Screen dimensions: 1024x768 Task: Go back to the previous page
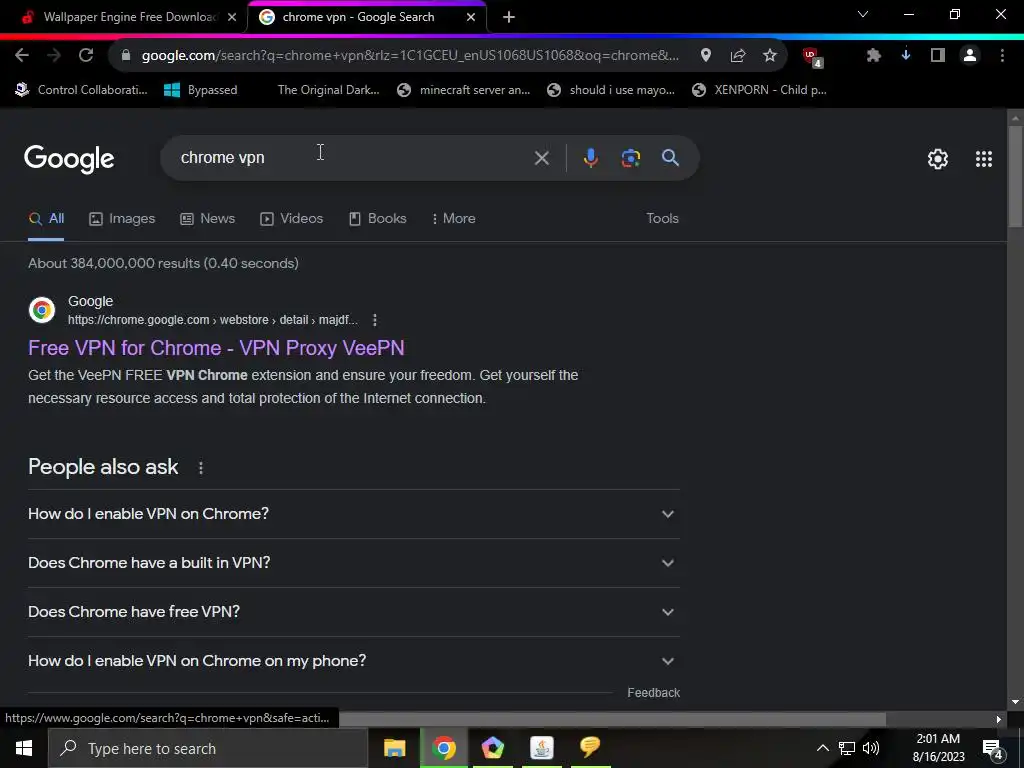(22, 56)
